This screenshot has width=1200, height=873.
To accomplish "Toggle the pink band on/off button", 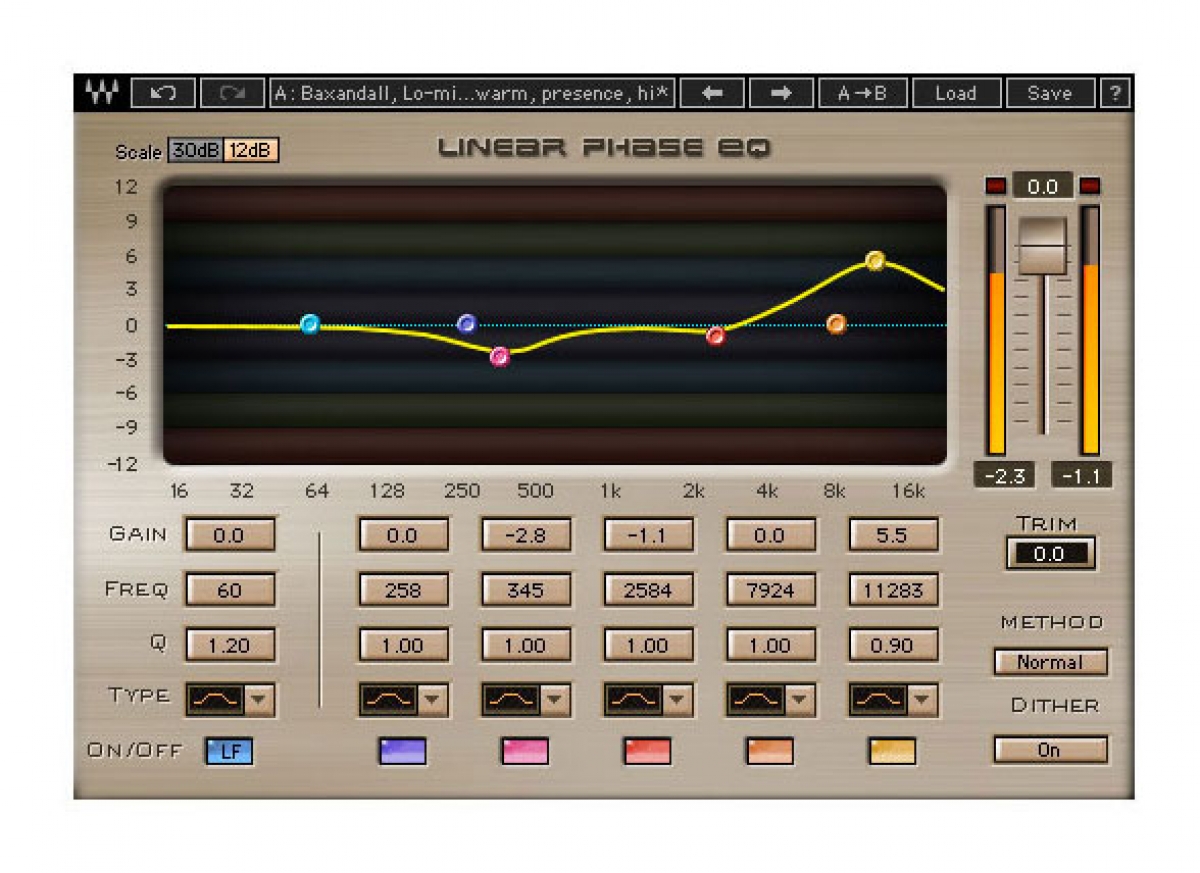I will (525, 751).
